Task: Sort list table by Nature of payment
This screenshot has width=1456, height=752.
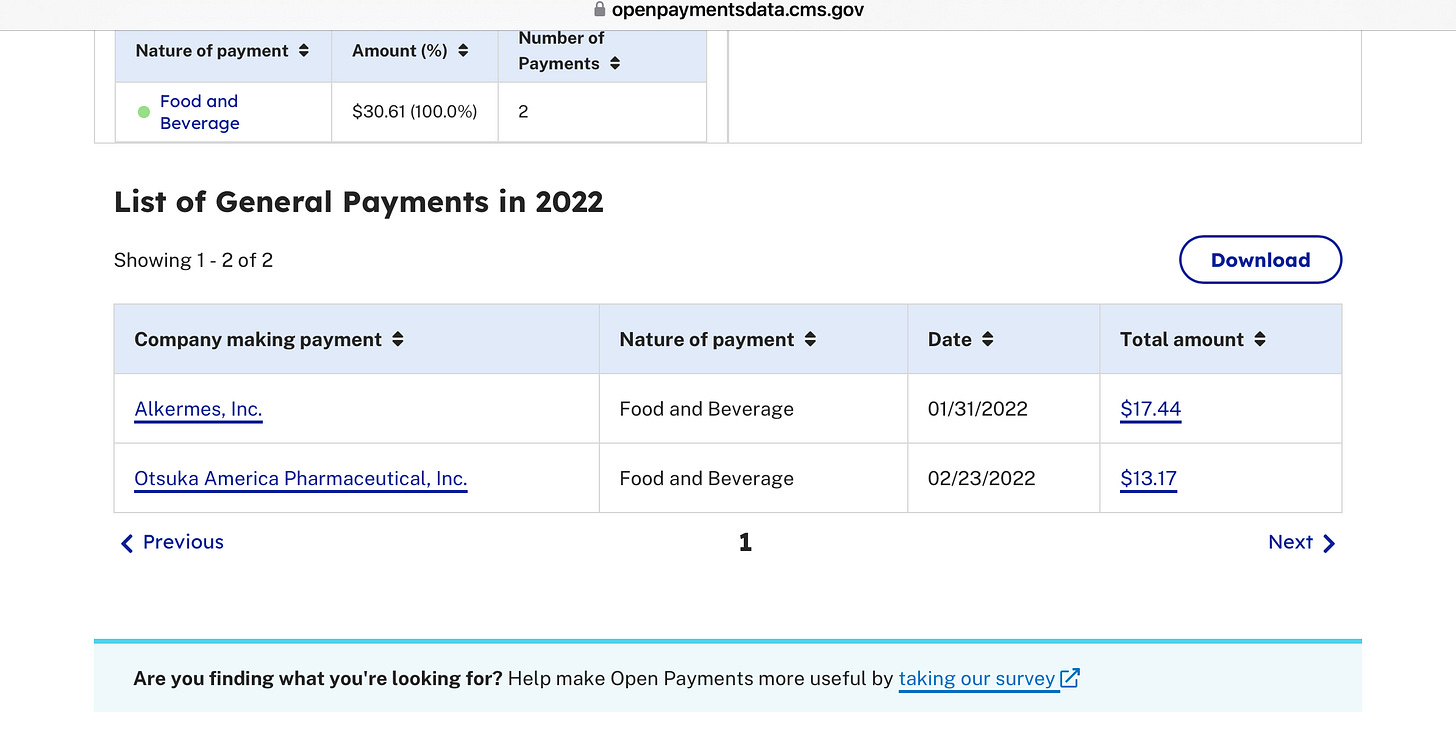Action: [x=810, y=339]
